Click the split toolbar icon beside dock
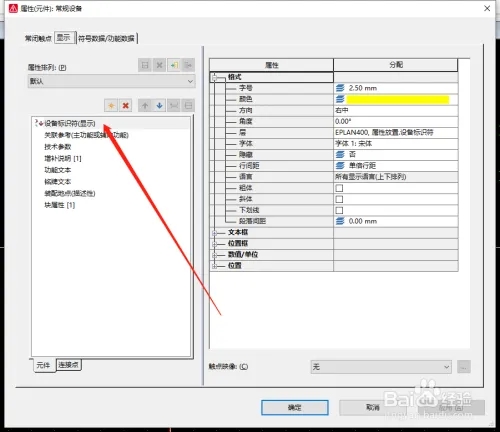 188,106
